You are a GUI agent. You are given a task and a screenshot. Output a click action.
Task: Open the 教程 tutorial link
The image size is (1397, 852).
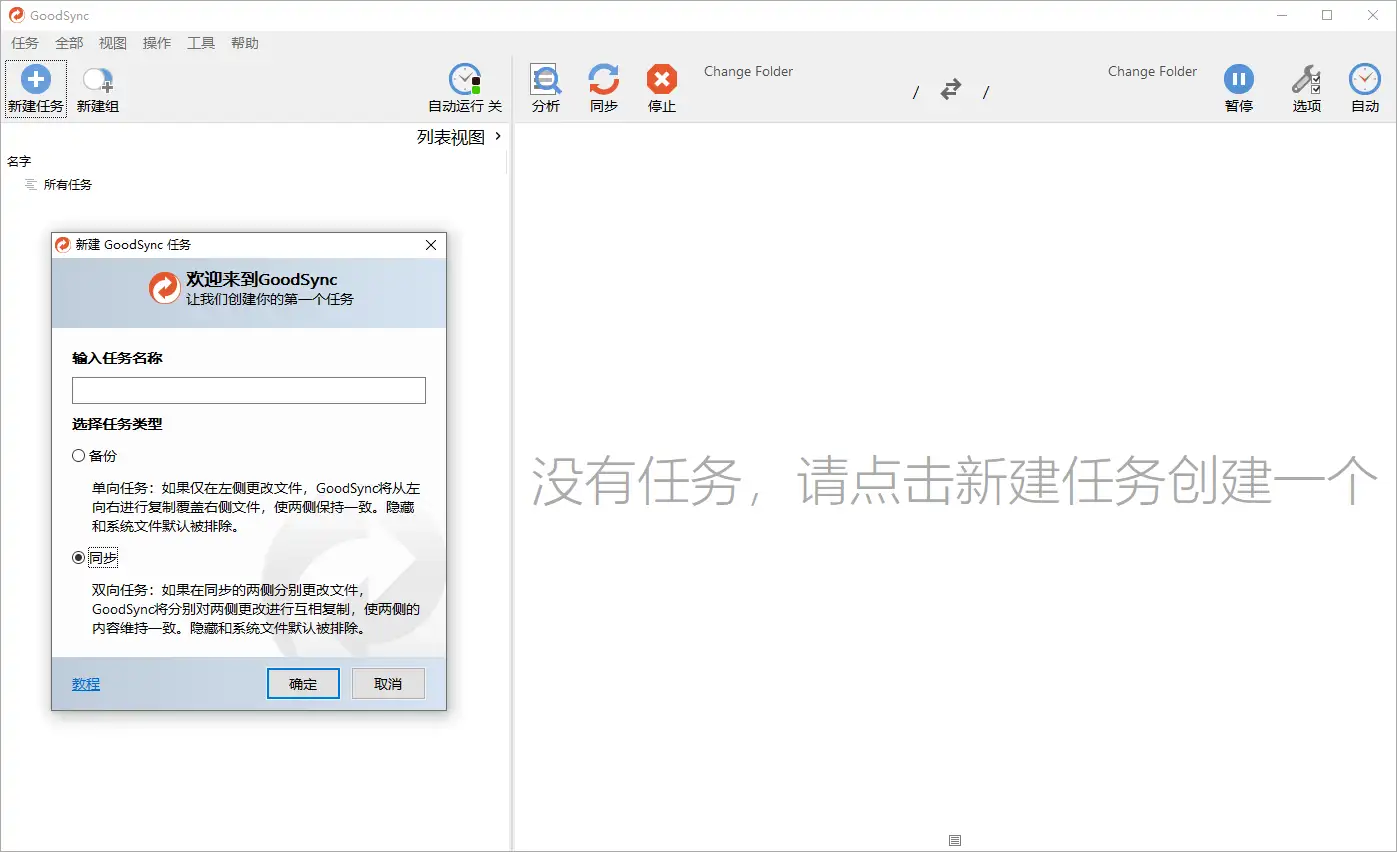click(85, 684)
